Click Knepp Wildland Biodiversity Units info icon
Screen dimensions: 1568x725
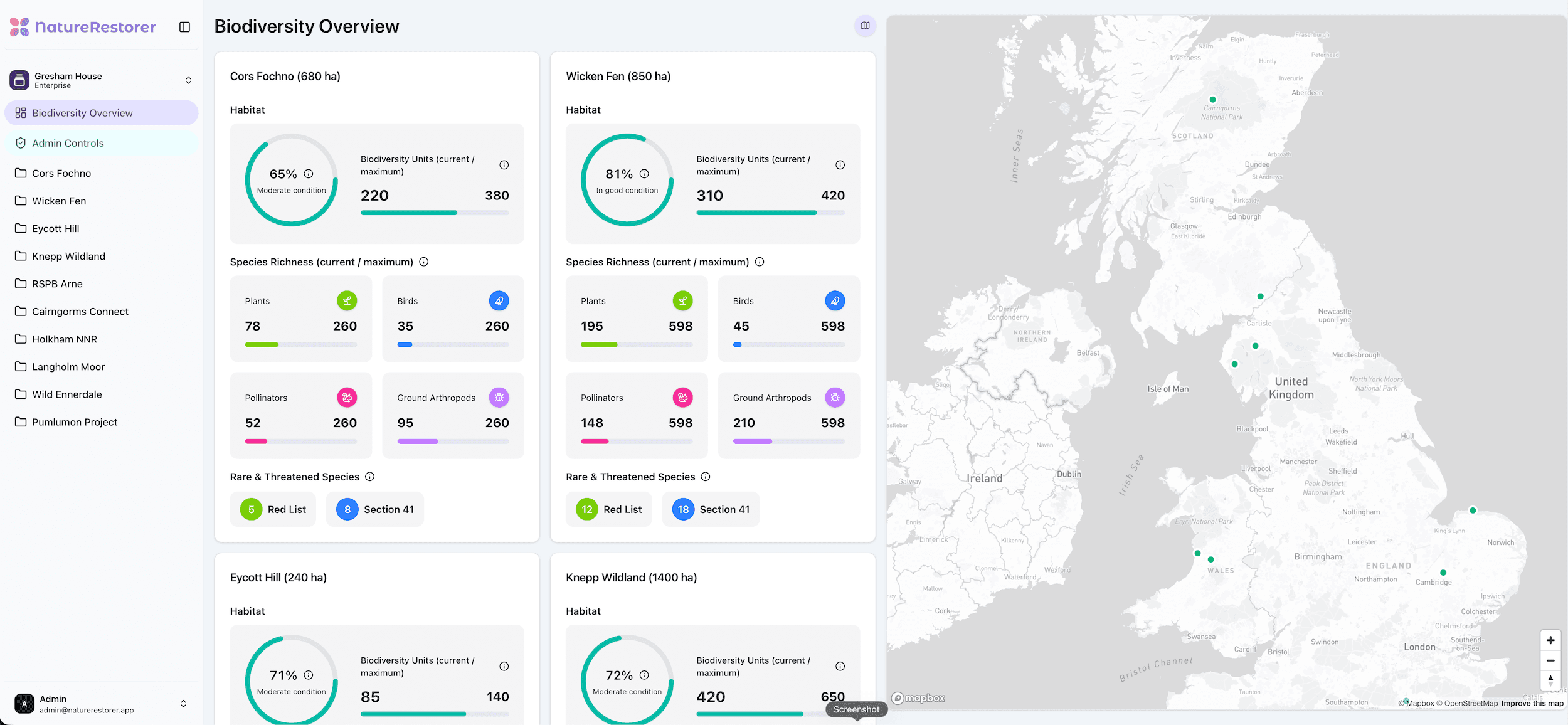(840, 666)
